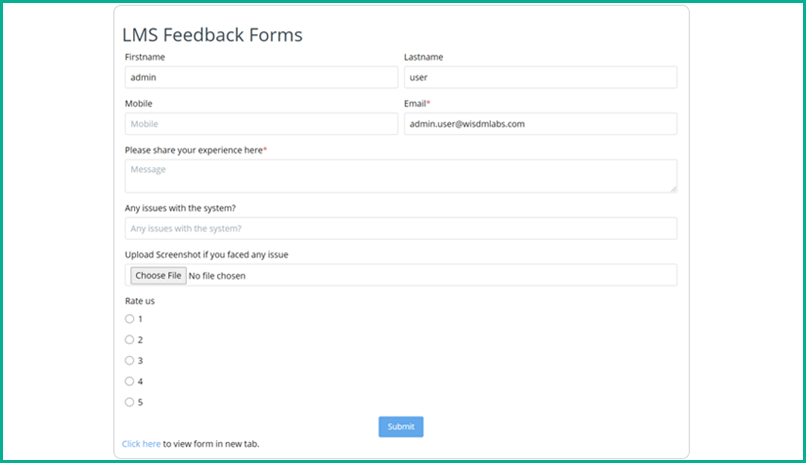Rate the system 5 via radio button
Image resolution: width=806 pixels, height=463 pixels.
pos(129,402)
